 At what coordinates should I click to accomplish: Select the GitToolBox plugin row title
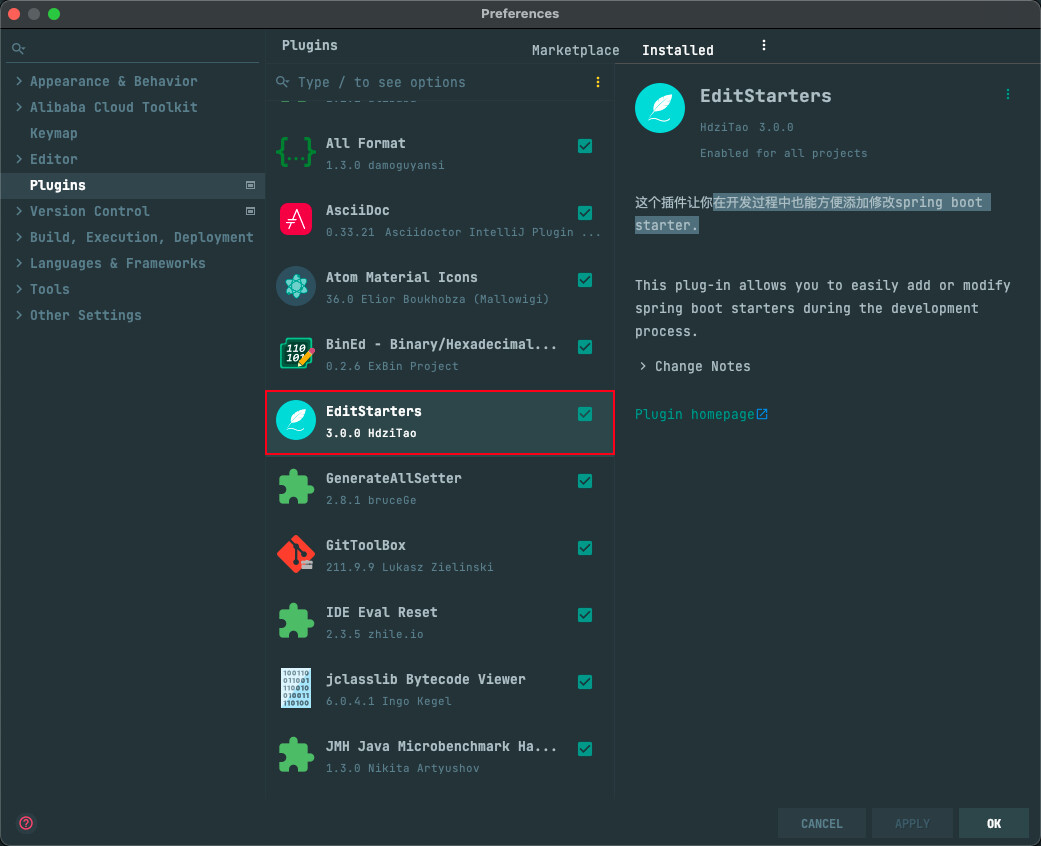366,545
